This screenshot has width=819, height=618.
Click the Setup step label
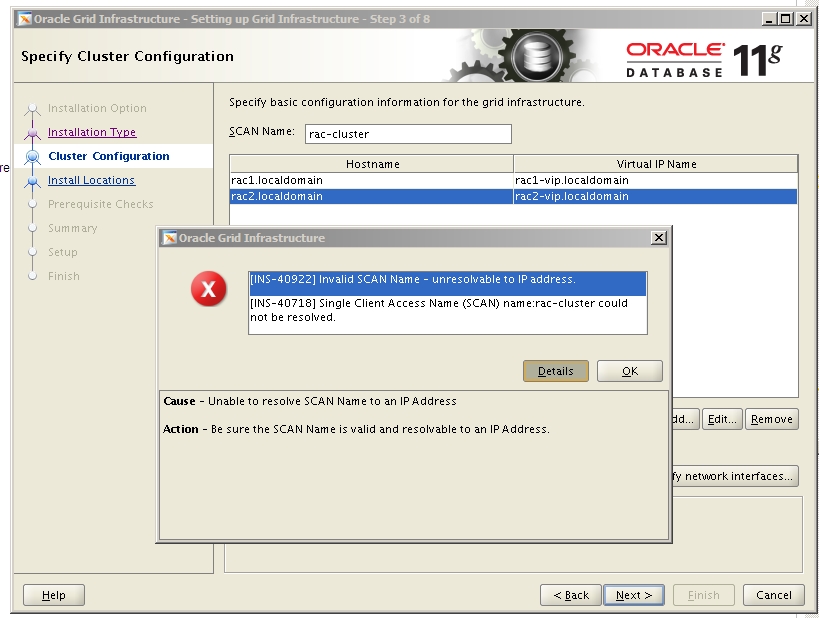pos(63,252)
